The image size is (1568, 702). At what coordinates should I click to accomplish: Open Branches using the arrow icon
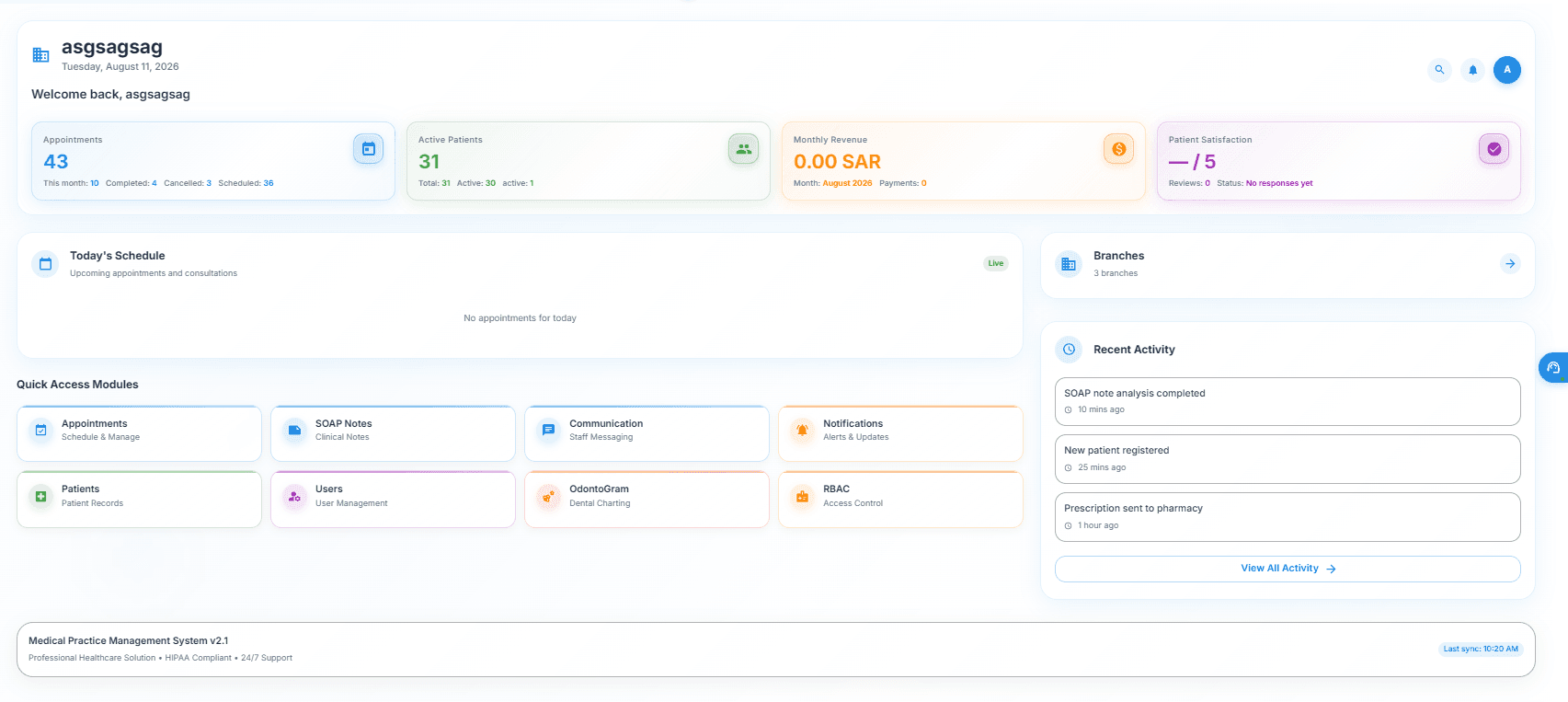(x=1509, y=264)
